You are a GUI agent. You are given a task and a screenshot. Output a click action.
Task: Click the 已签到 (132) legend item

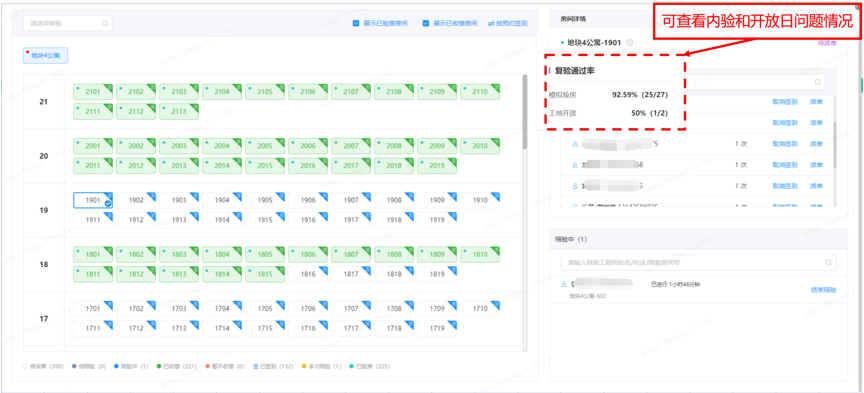273,367
